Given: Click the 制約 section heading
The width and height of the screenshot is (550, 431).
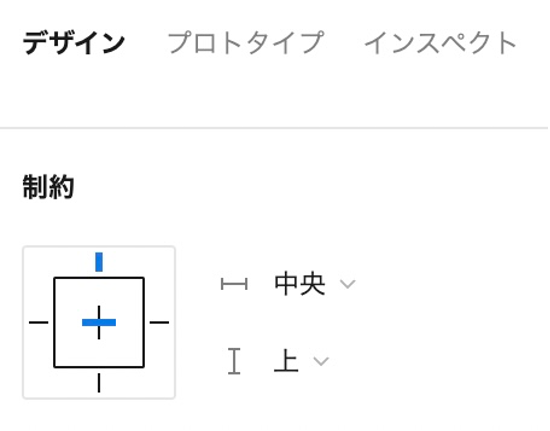Looking at the screenshot, I should point(48,187).
